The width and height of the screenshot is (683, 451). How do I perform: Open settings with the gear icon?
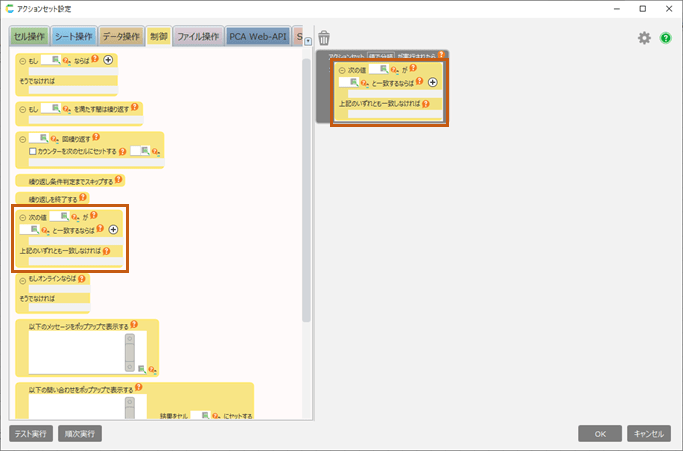click(644, 38)
